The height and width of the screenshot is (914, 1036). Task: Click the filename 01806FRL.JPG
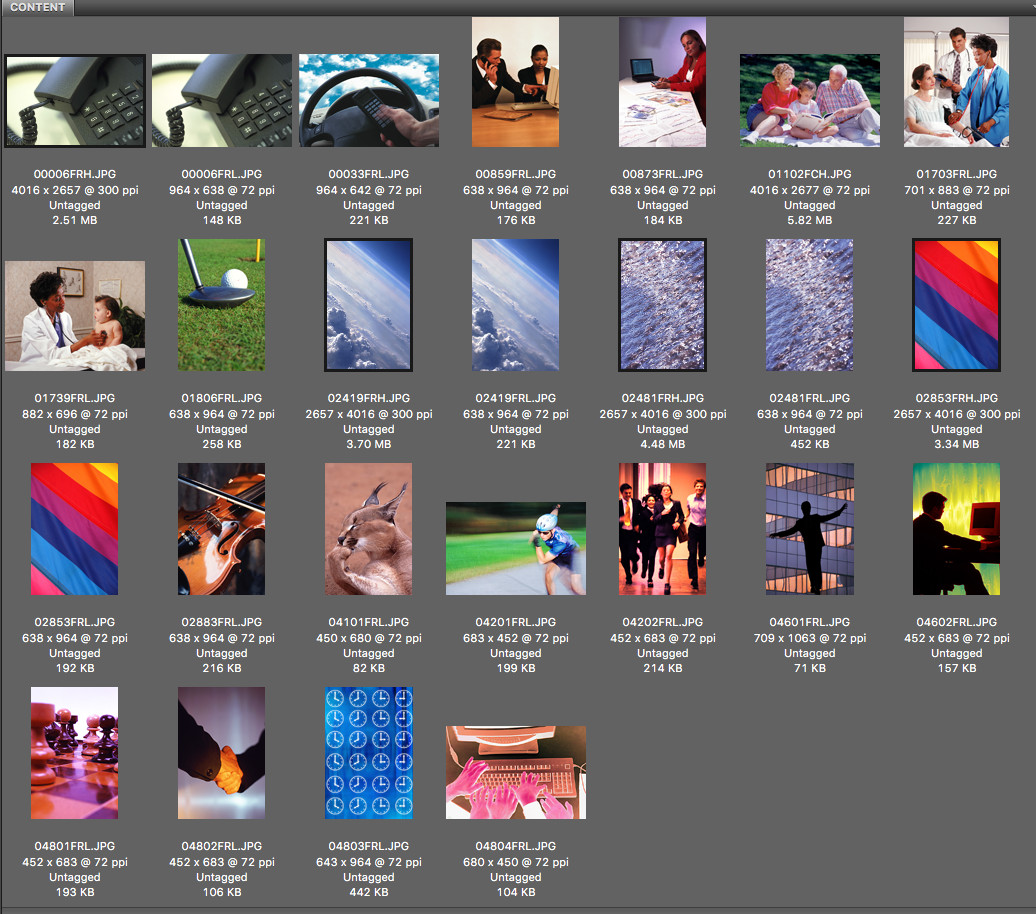tap(221, 399)
